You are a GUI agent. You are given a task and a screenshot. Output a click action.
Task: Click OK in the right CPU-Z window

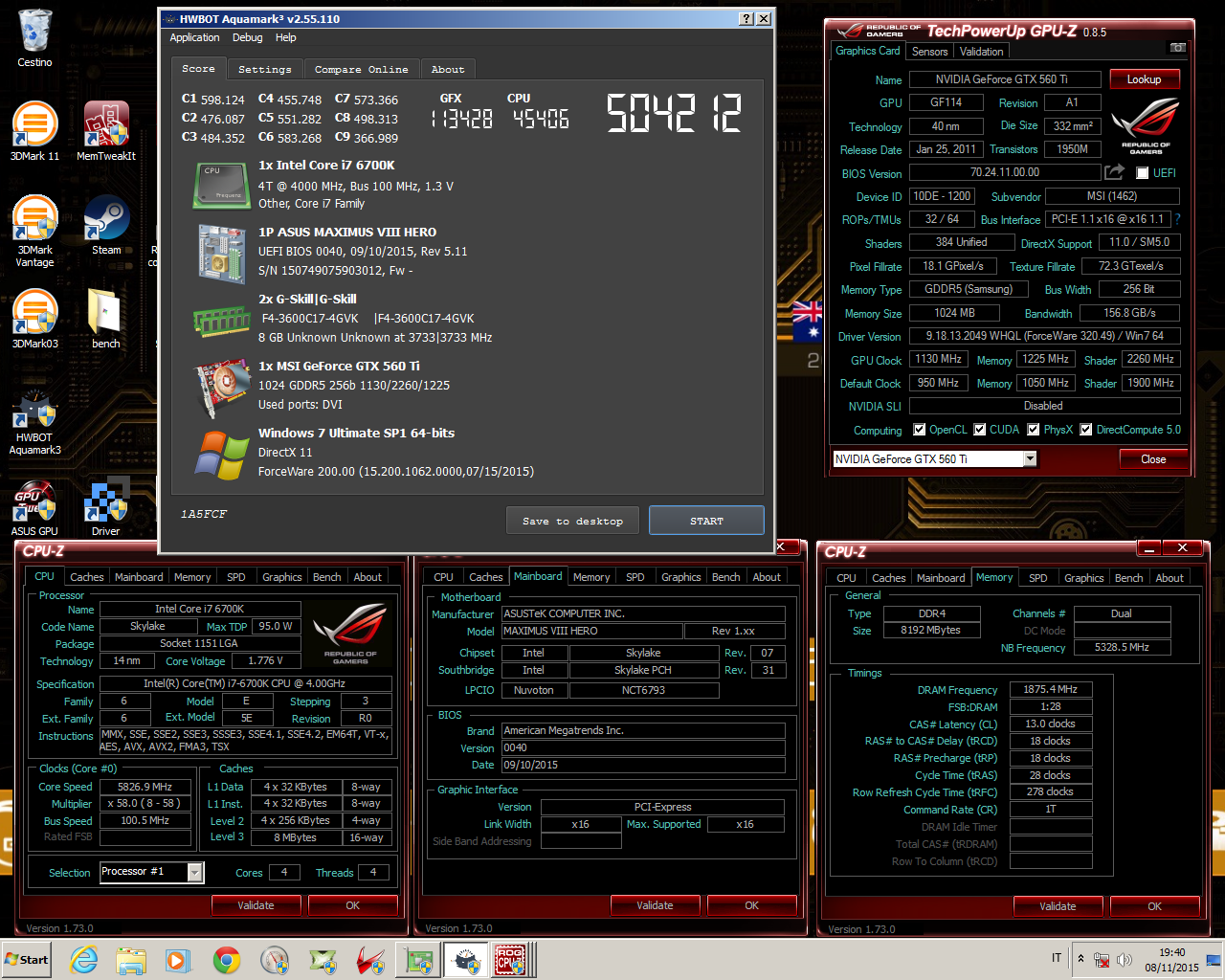(x=1154, y=906)
